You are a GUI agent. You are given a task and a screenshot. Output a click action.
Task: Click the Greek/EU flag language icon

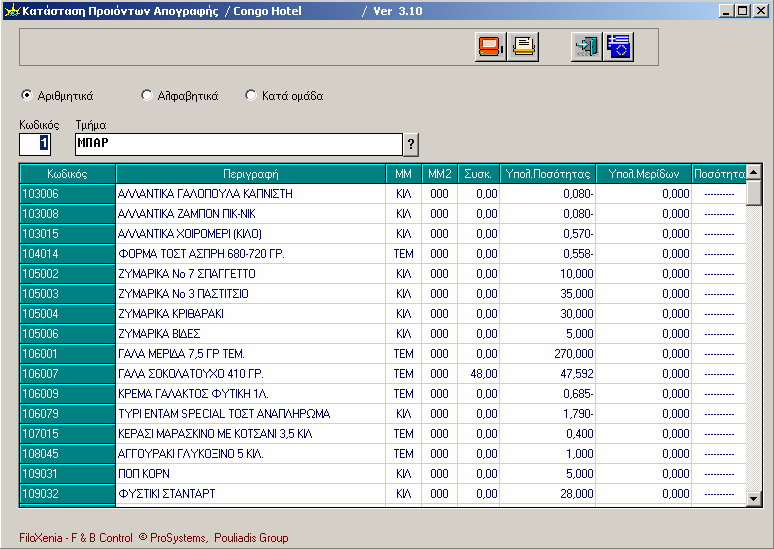619,47
